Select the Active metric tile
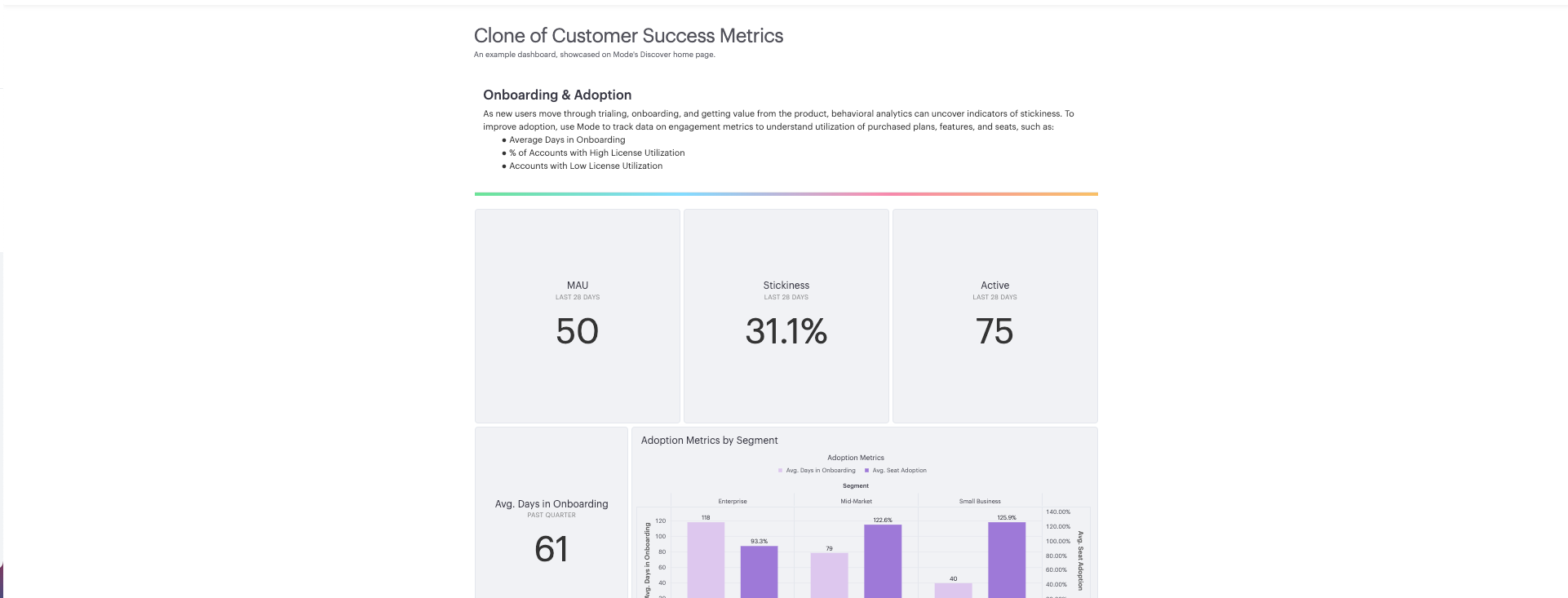This screenshot has height=598, width=1568. point(994,317)
